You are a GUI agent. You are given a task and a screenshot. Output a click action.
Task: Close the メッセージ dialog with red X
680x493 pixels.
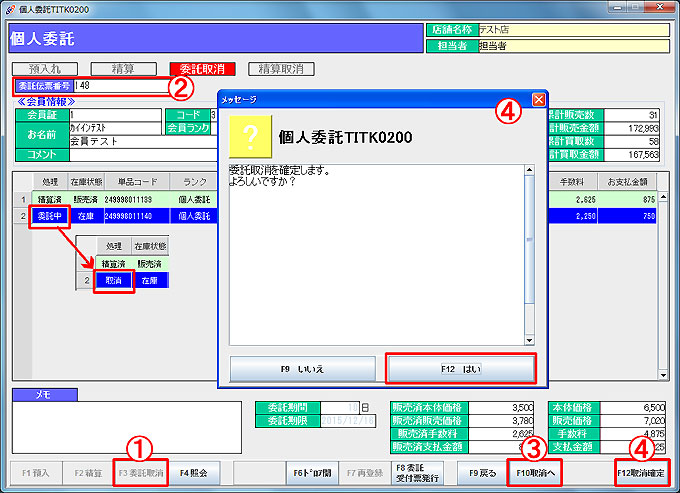coord(539,100)
